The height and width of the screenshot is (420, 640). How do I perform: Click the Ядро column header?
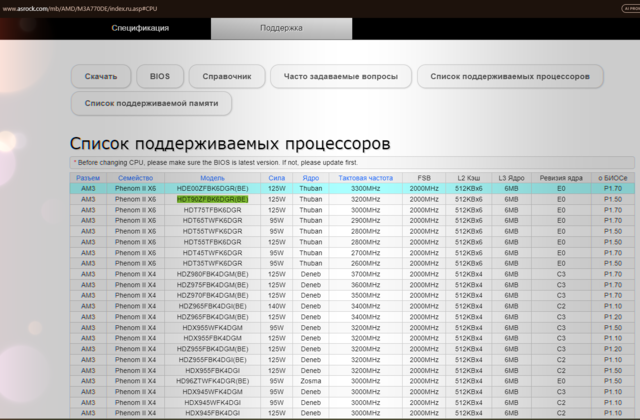click(x=311, y=177)
